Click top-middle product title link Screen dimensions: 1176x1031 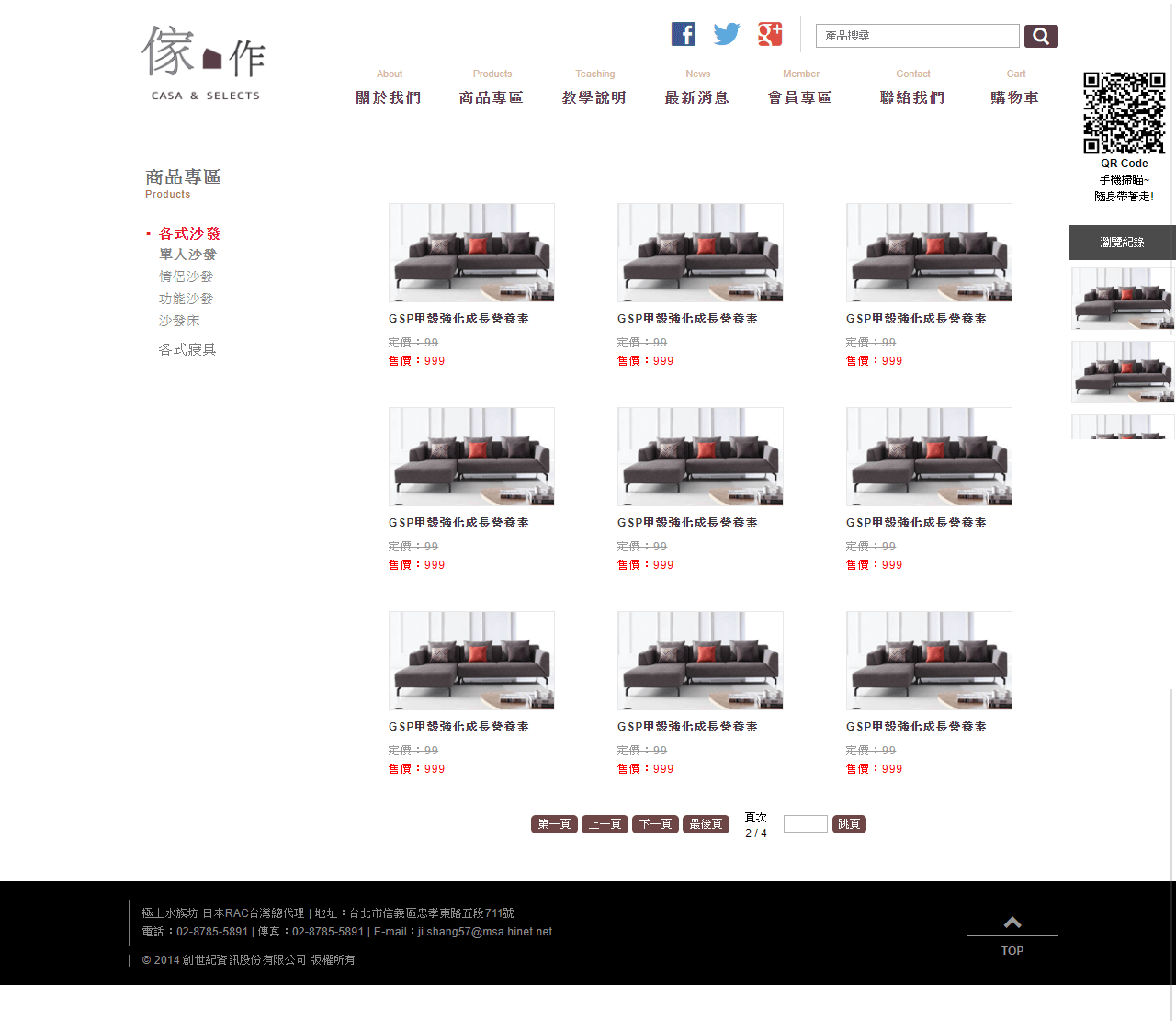(x=687, y=319)
